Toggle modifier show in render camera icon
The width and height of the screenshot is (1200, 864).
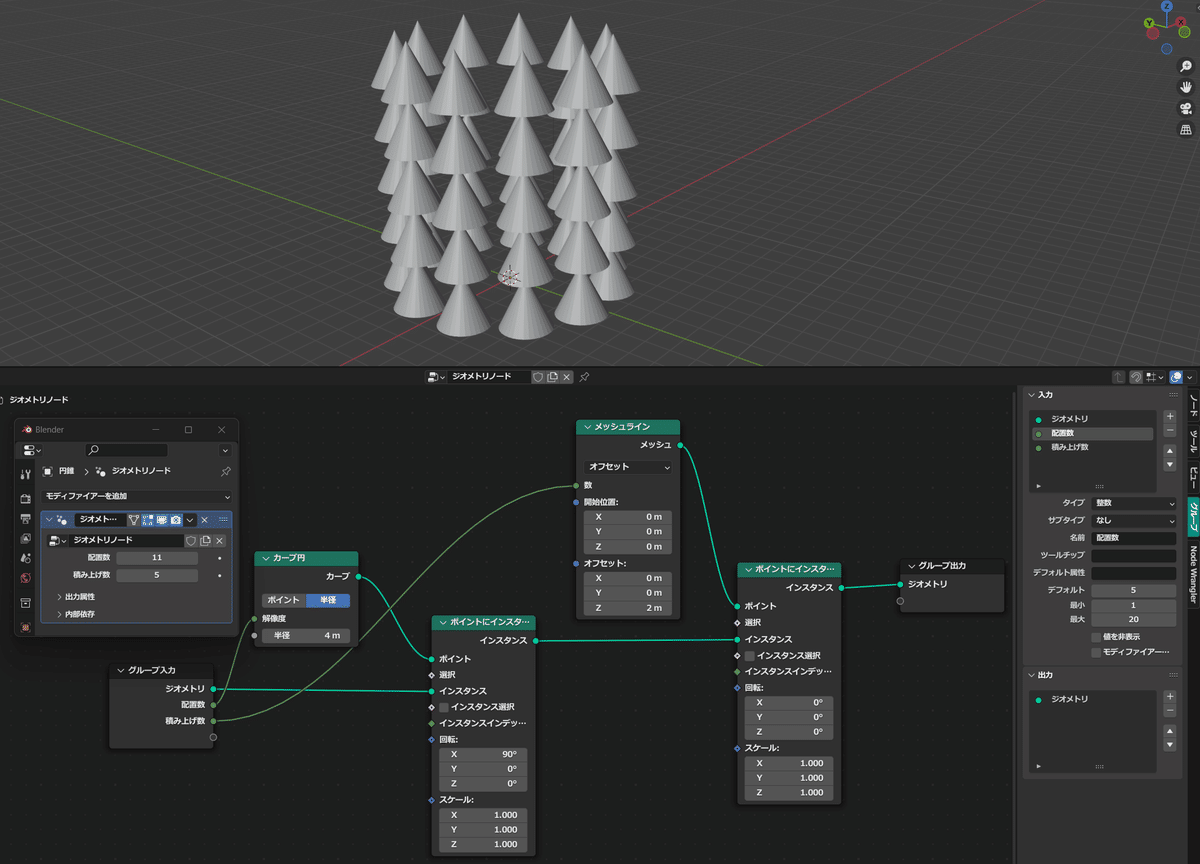click(x=175, y=520)
